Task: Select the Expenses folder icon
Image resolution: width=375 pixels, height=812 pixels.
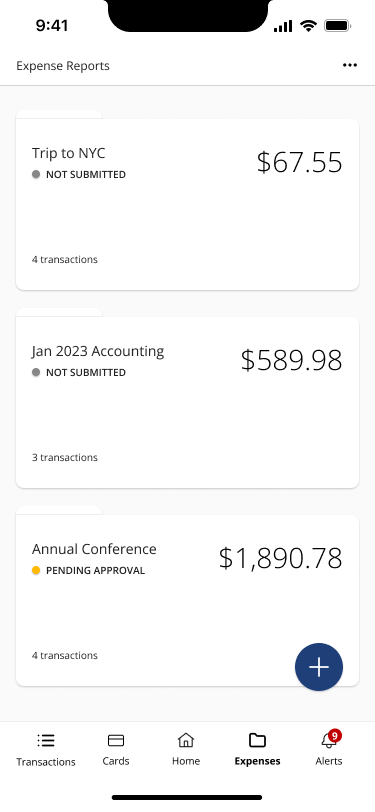Action: pyautogui.click(x=257, y=740)
